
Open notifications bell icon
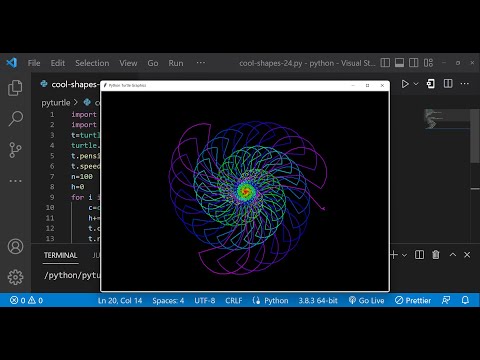[465, 300]
